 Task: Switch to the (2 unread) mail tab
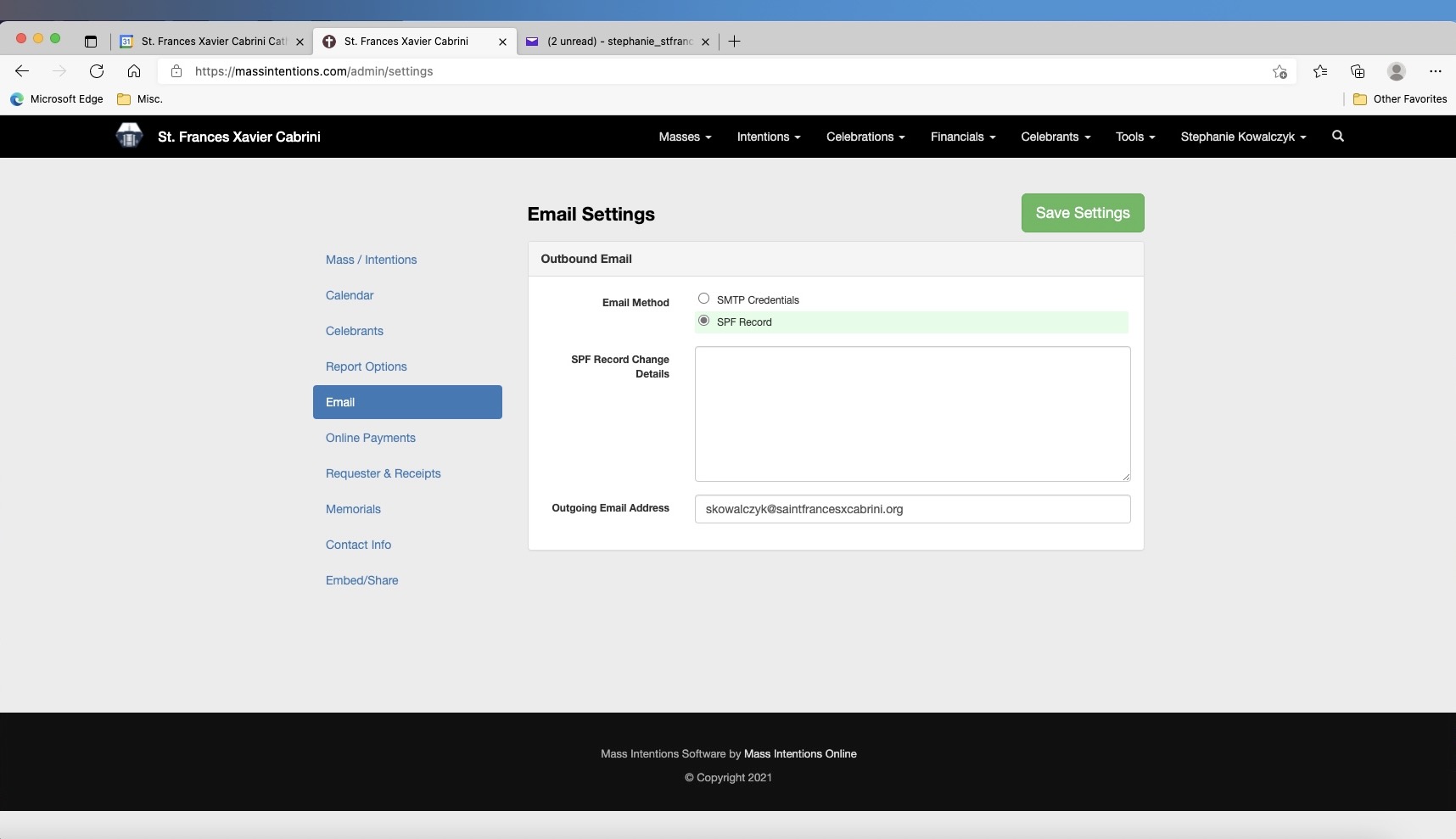tap(618, 42)
